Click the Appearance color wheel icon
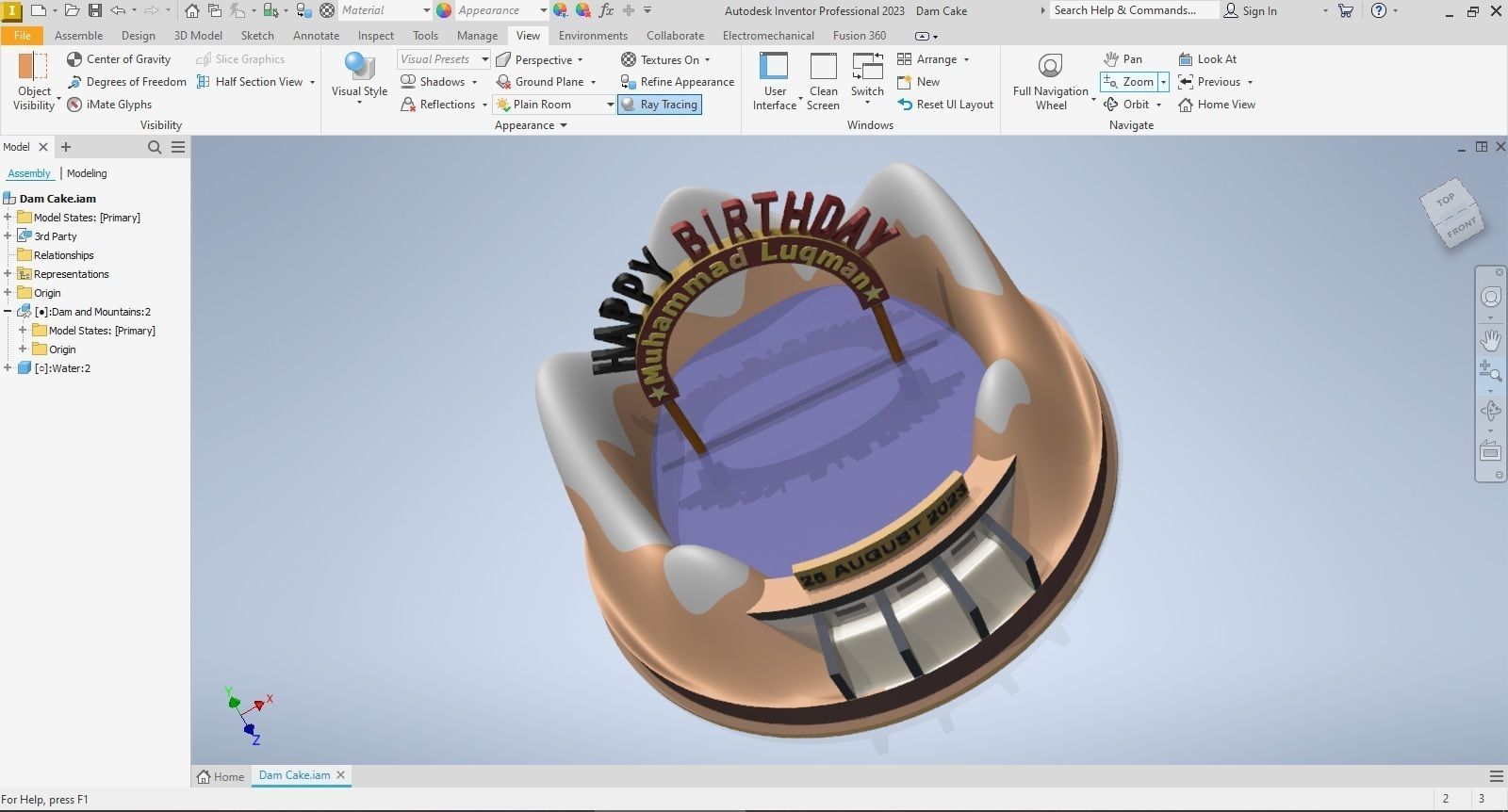The height and width of the screenshot is (812, 1508). pyautogui.click(x=444, y=10)
